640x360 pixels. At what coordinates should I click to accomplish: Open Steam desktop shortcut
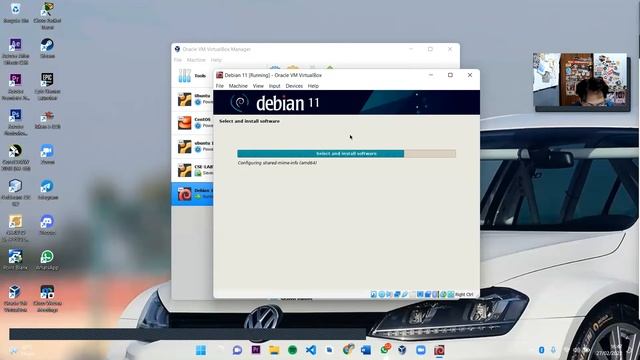(47, 48)
